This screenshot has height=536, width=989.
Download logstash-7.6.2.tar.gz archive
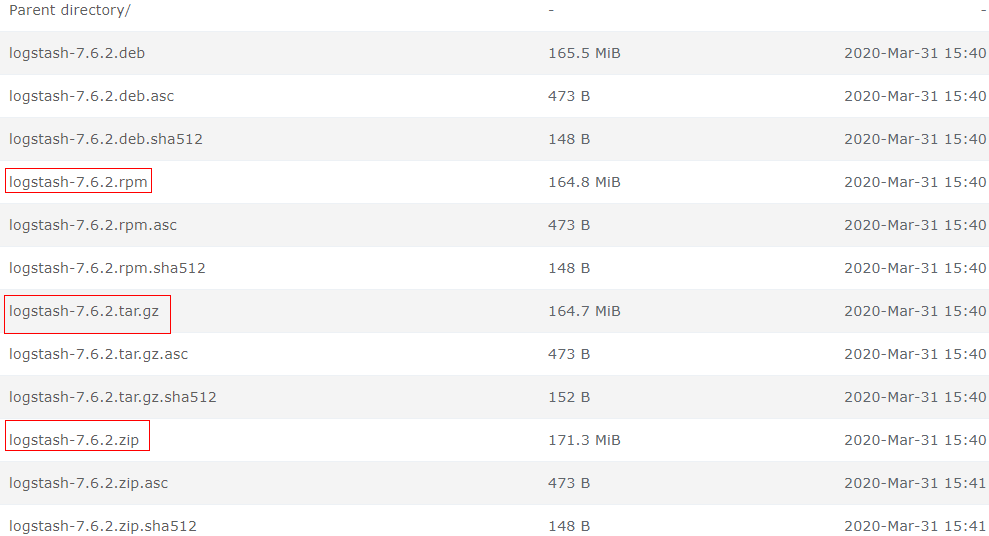point(84,311)
